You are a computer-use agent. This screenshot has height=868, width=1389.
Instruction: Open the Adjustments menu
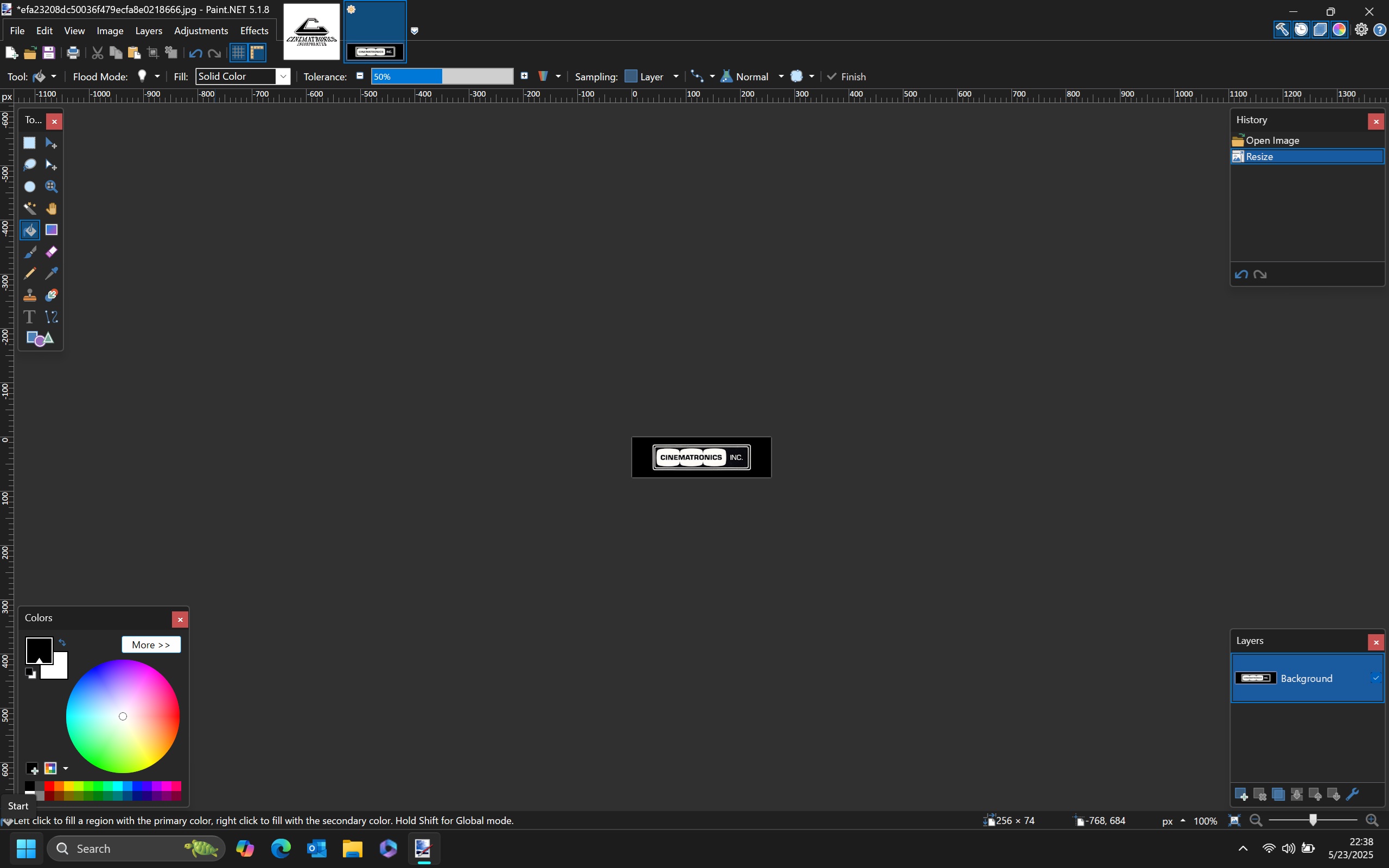tap(201, 30)
